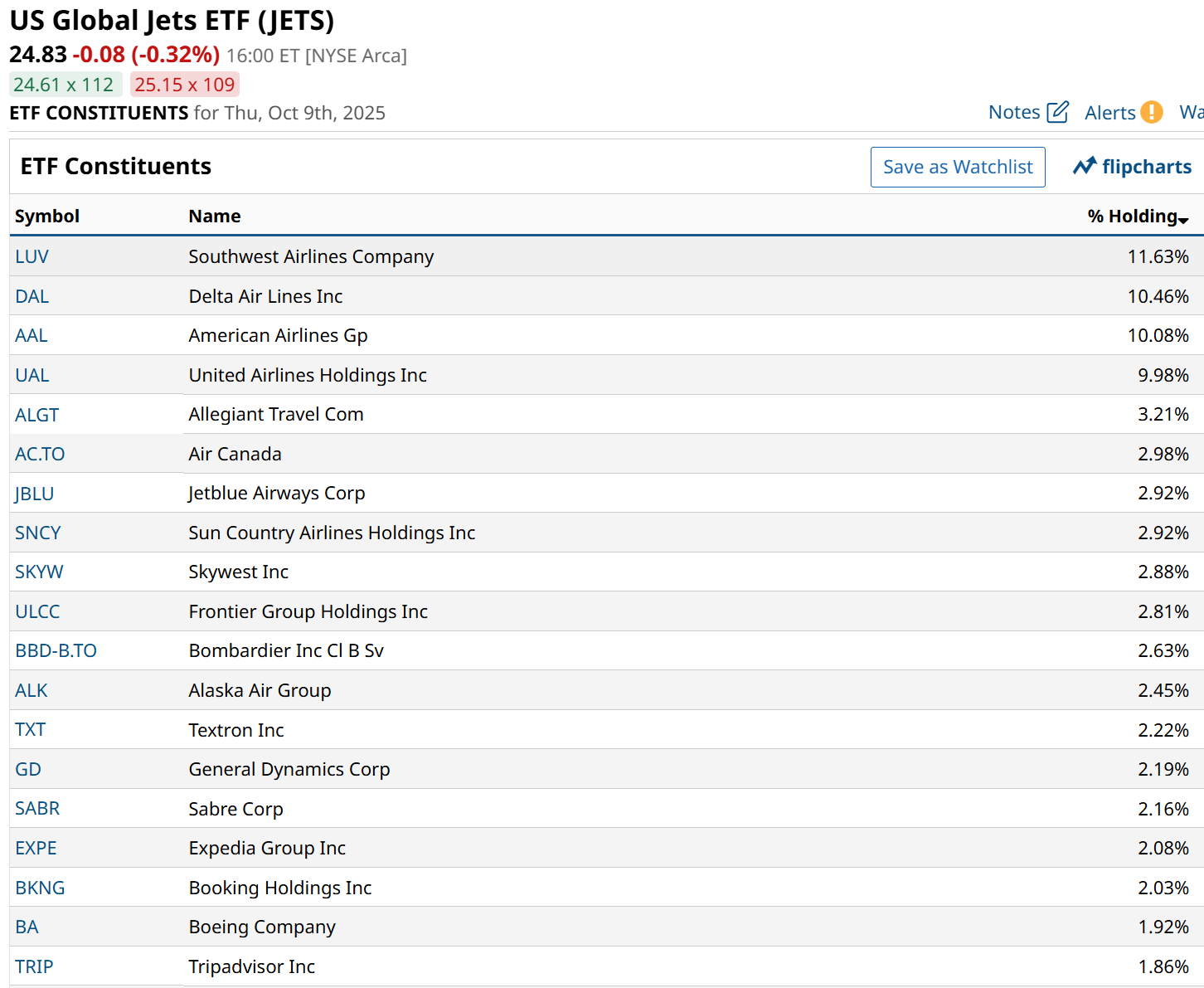Open the GD symbol link
Viewport: 1204px width, 988px height.
click(x=28, y=769)
